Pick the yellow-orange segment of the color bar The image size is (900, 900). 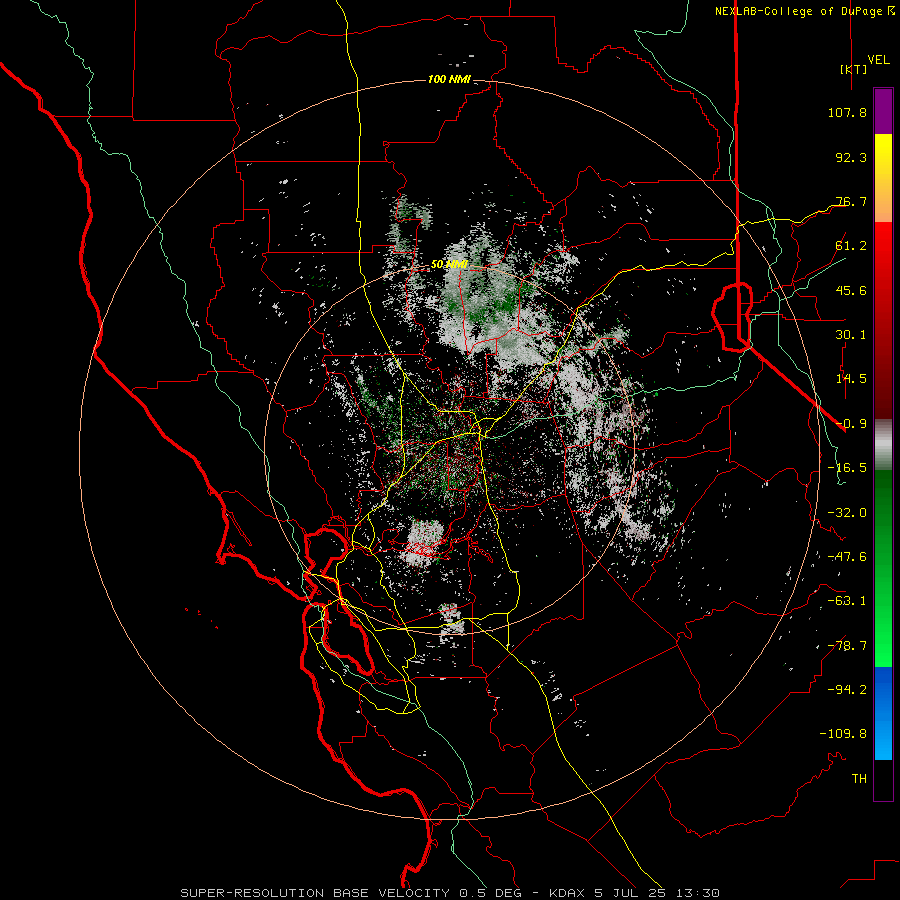[x=883, y=178]
